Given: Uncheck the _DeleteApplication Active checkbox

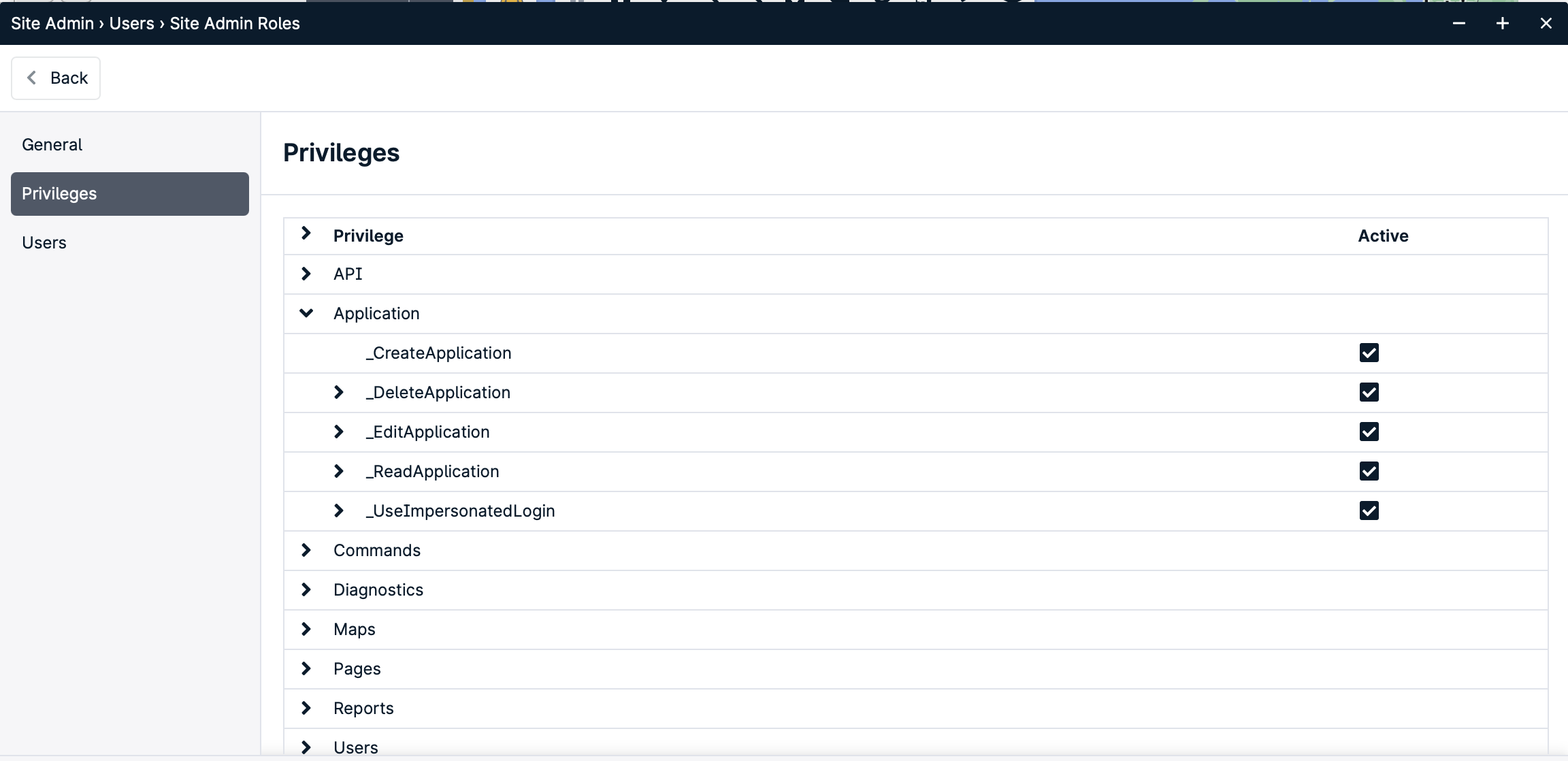Looking at the screenshot, I should (x=1369, y=392).
